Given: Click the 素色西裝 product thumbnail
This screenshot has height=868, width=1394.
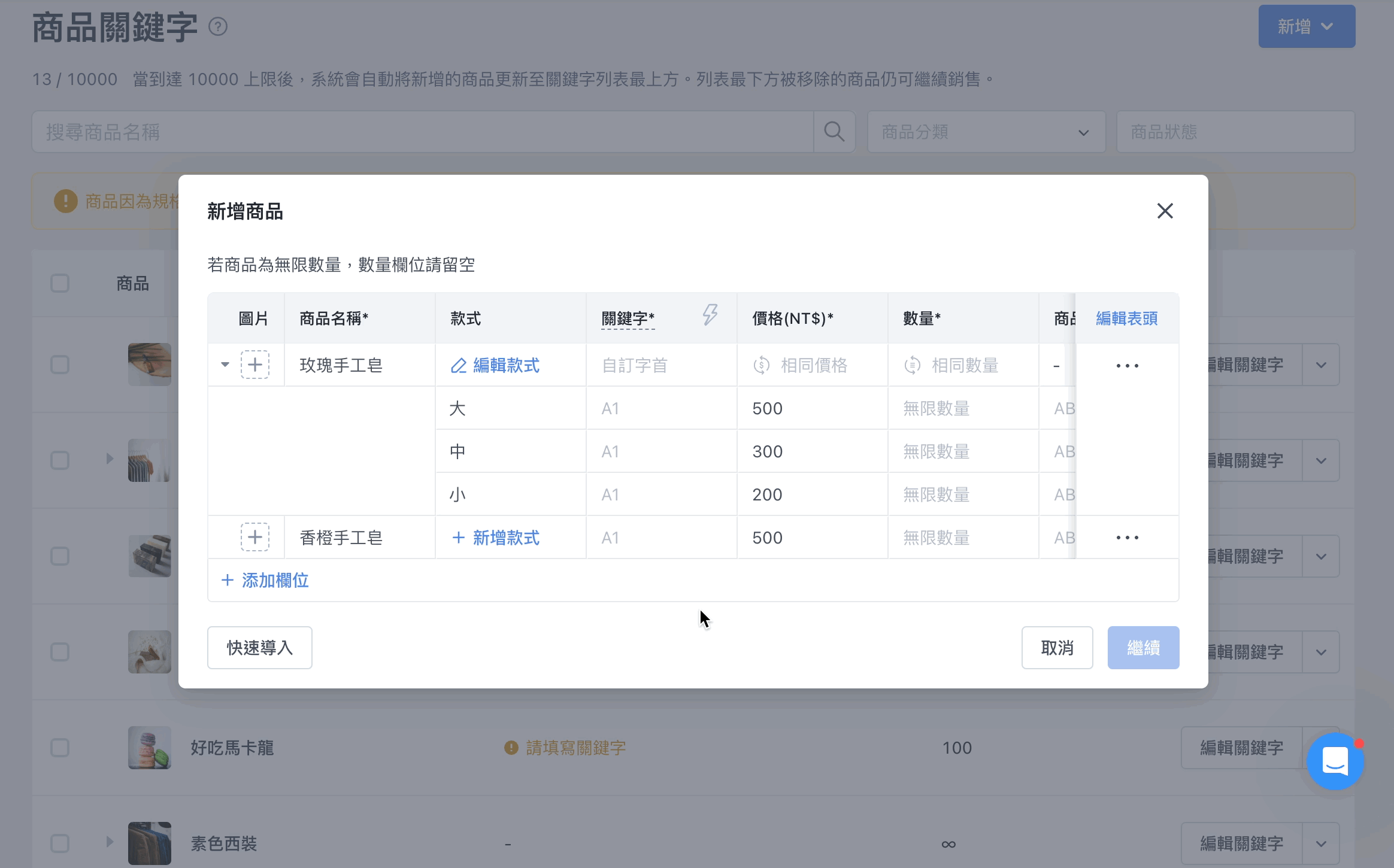Looking at the screenshot, I should tap(150, 843).
